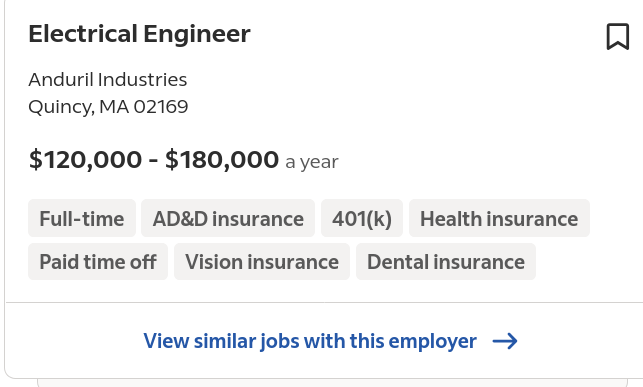Click the next job card peeking at bottom
Viewport: 643px width, 387px height.
[332, 383]
